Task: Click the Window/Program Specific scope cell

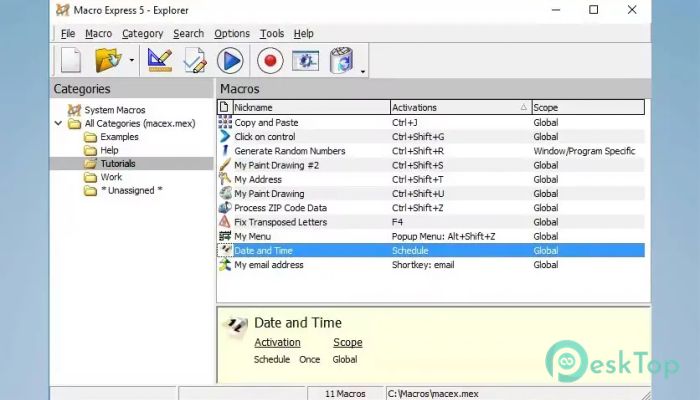Action: tap(584, 151)
